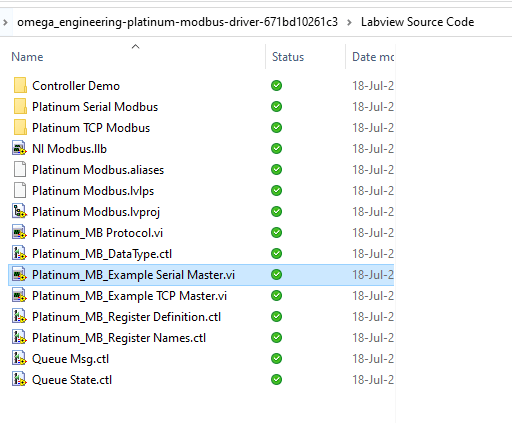Select the Platinum_MB Protocol.vi file name
The image size is (512, 423).
(x=97, y=233)
